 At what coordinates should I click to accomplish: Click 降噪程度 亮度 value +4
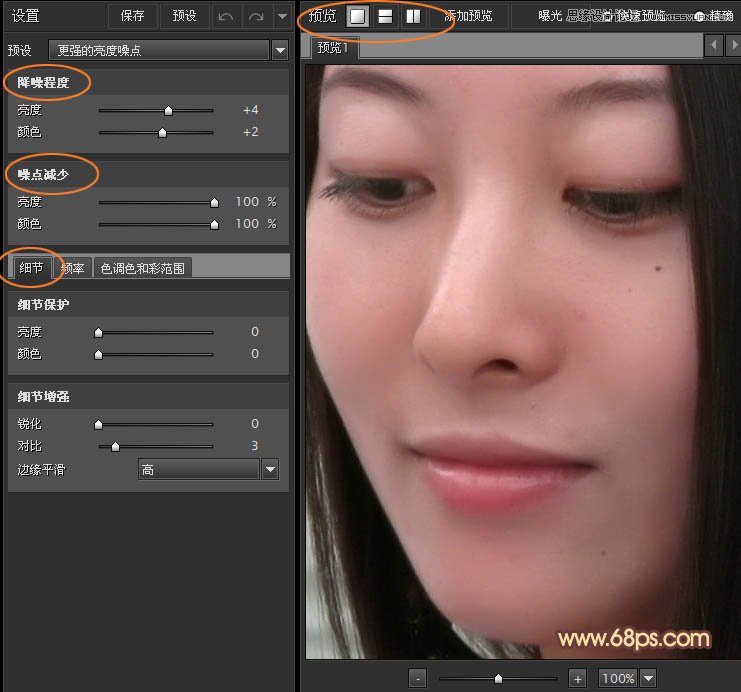250,110
